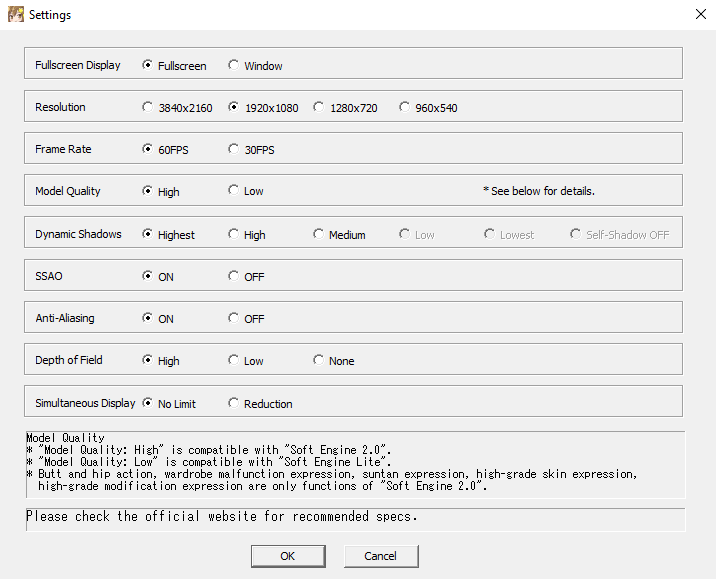Confirm settings with OK button
The width and height of the screenshot is (716, 579).
[288, 556]
